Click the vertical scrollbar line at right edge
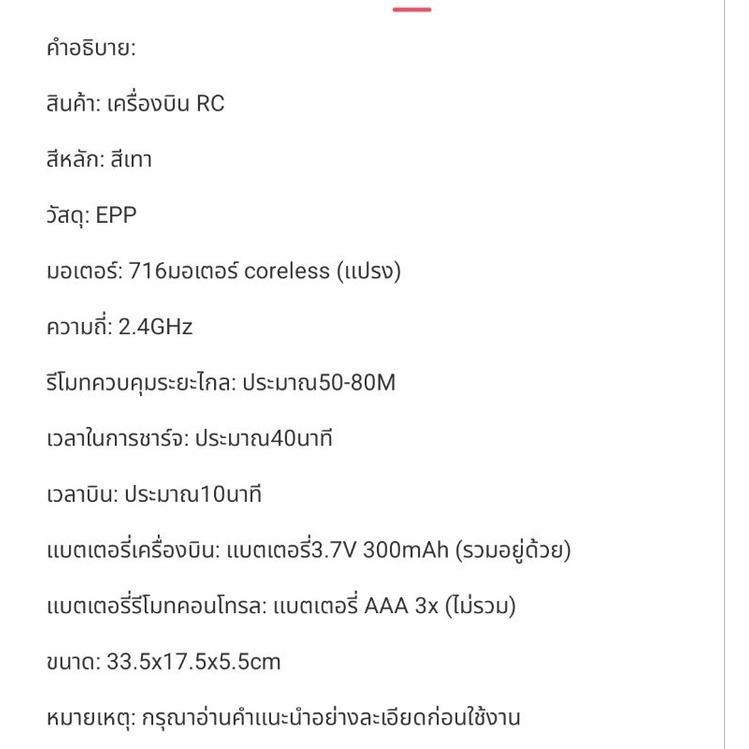This screenshot has width=749, height=749. point(725,374)
